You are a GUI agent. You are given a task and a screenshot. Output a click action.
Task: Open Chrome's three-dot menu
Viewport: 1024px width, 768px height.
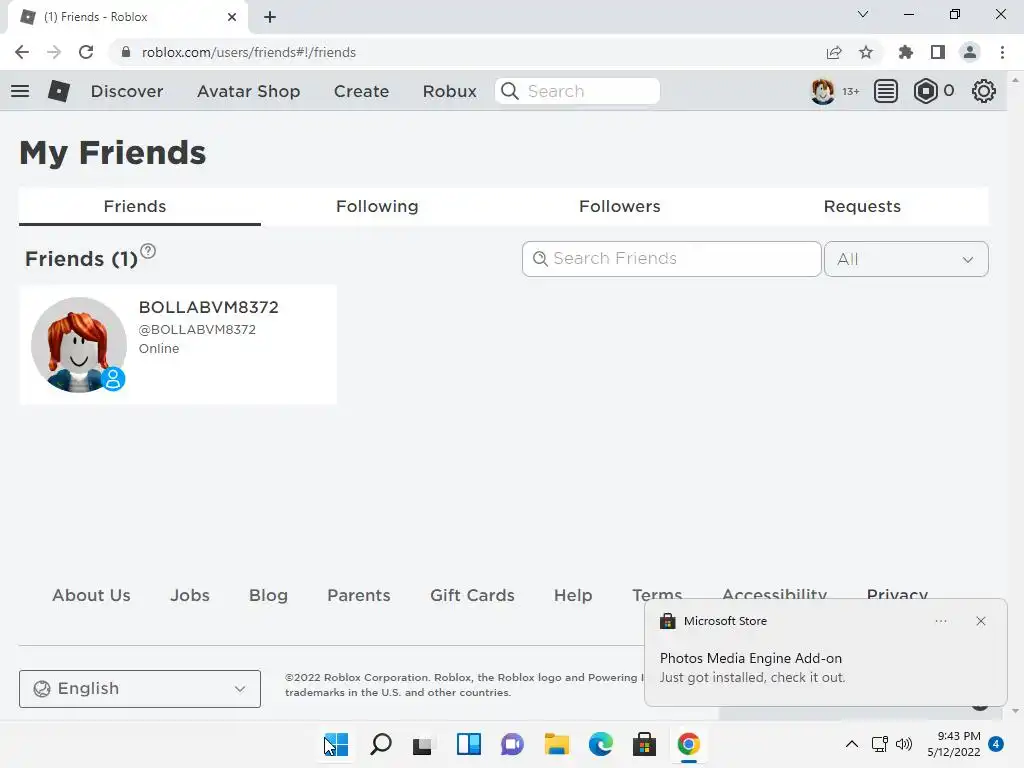[x=1002, y=52]
